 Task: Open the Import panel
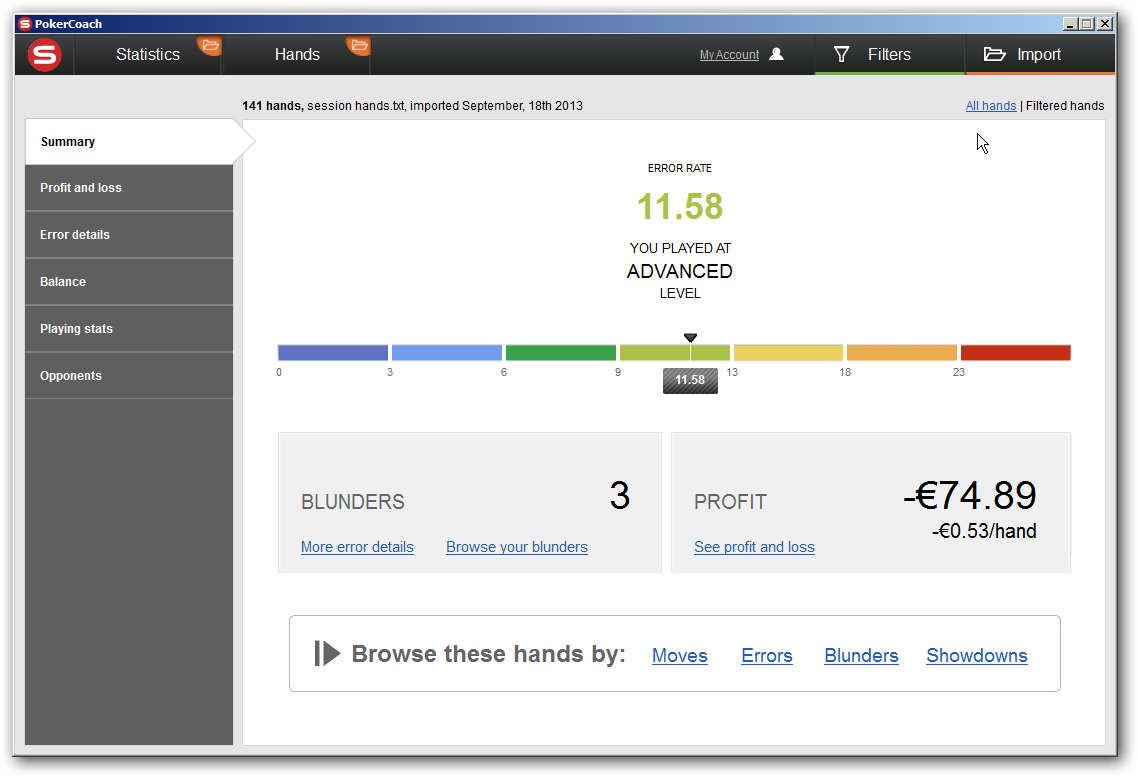1039,54
